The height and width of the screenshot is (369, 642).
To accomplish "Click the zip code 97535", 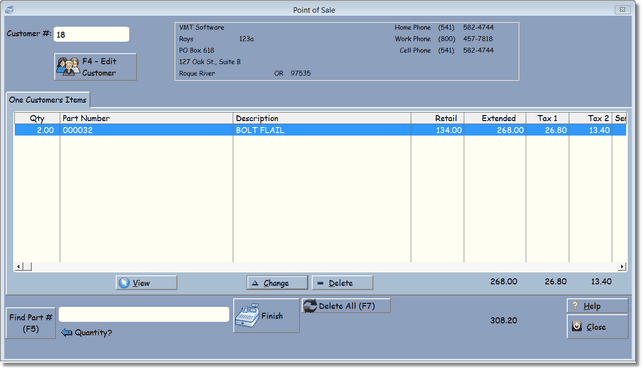I will pyautogui.click(x=301, y=73).
